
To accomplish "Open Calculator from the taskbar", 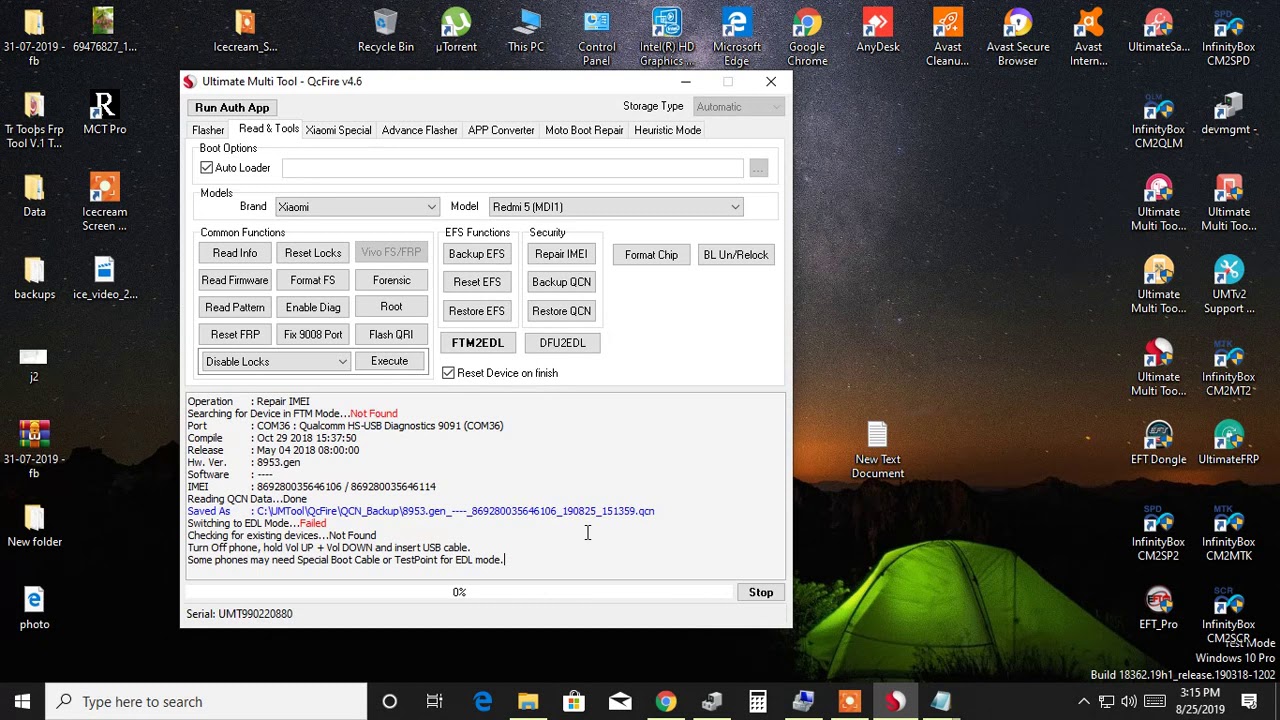I will coord(758,701).
